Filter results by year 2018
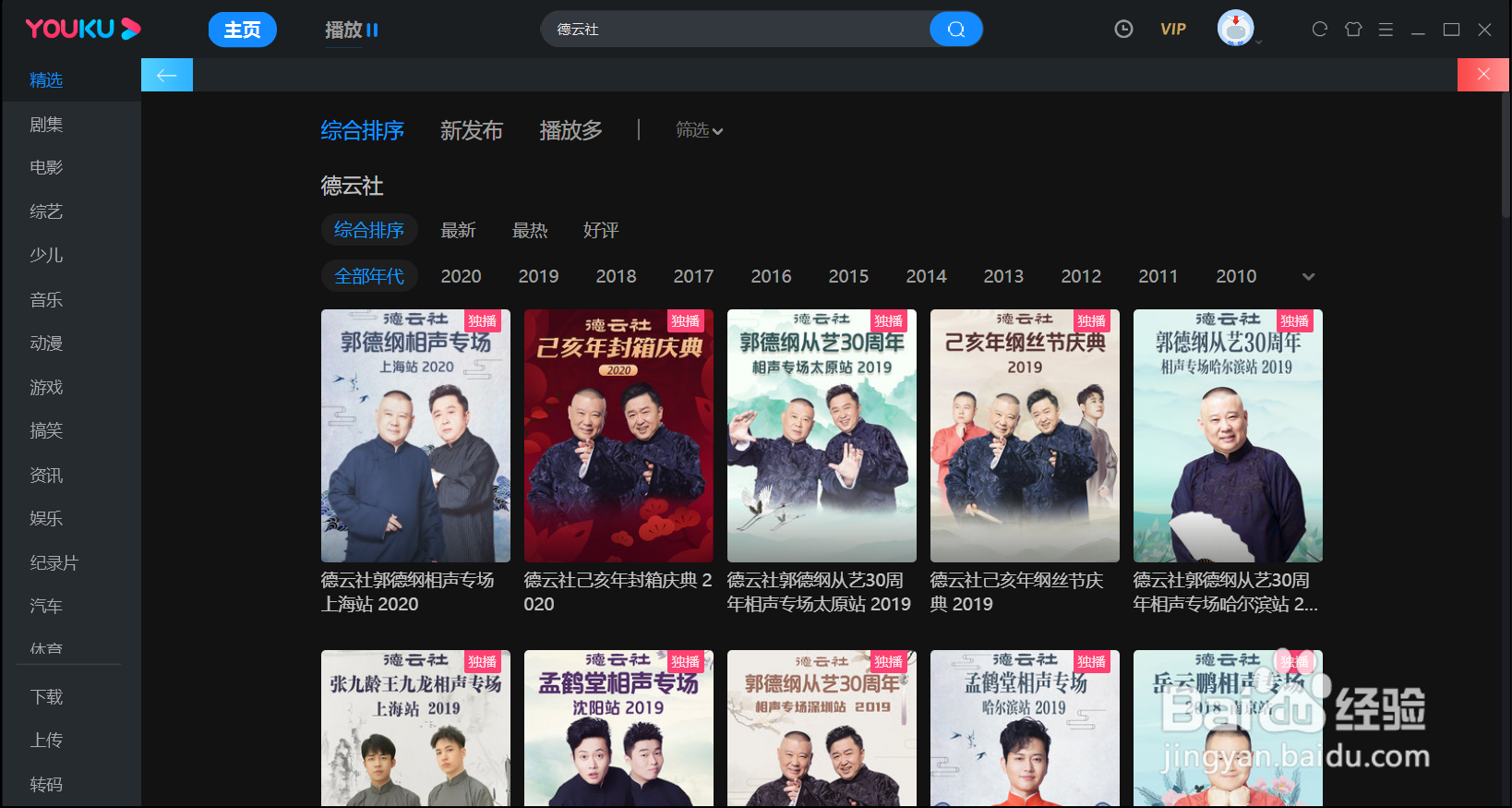This screenshot has width=1512, height=808. point(617,276)
